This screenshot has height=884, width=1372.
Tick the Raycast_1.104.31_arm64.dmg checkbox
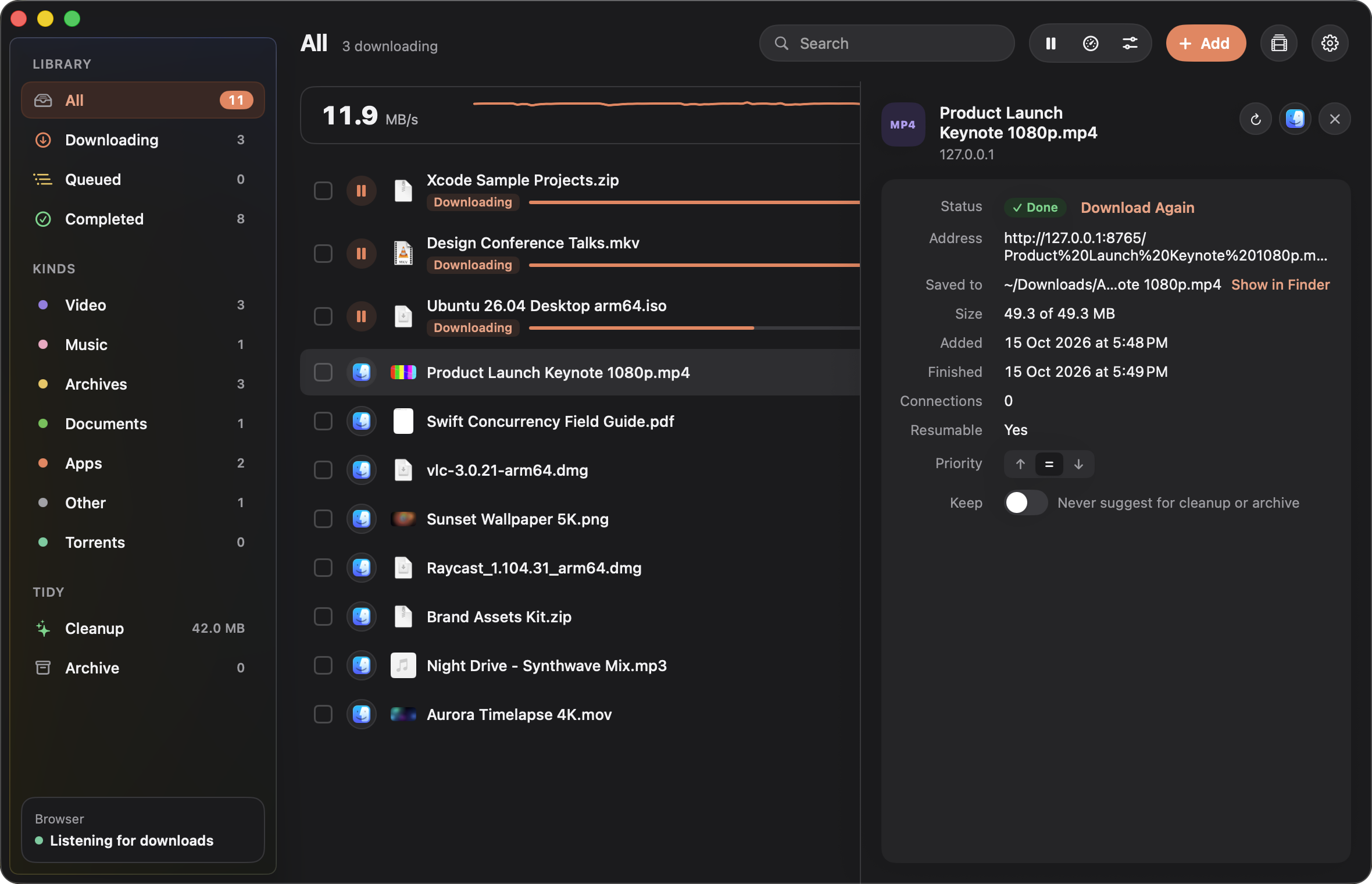tap(323, 568)
